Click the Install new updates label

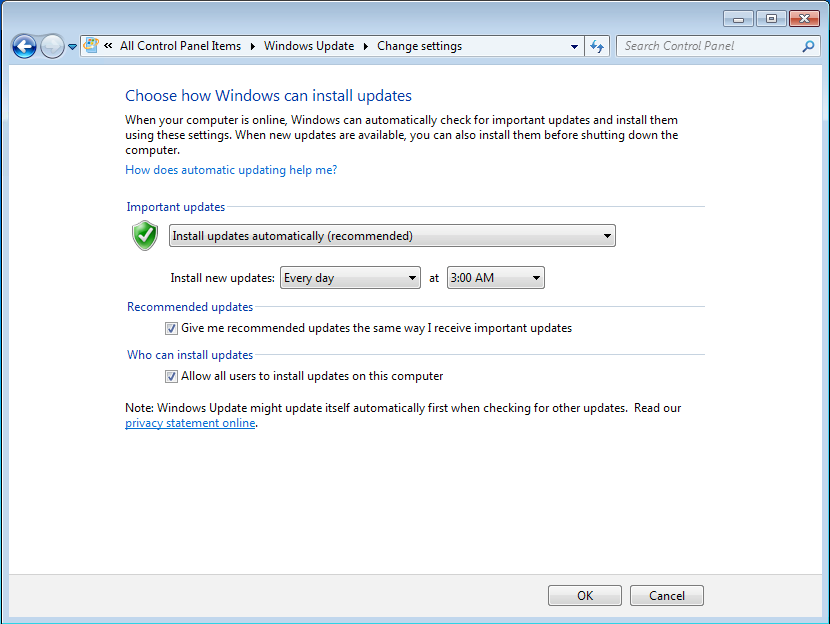click(222, 278)
